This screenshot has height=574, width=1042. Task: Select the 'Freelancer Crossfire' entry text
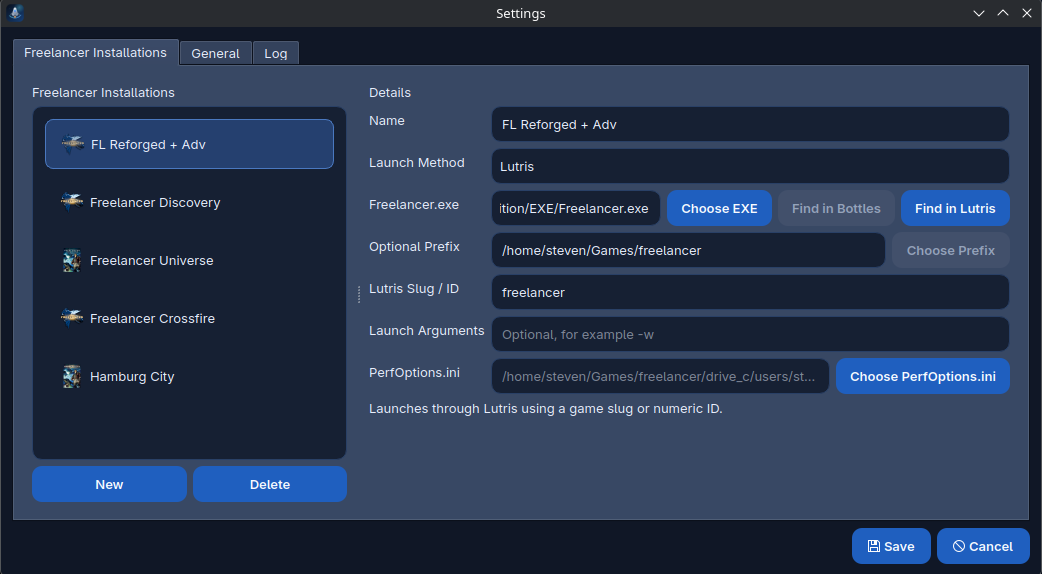pos(152,318)
